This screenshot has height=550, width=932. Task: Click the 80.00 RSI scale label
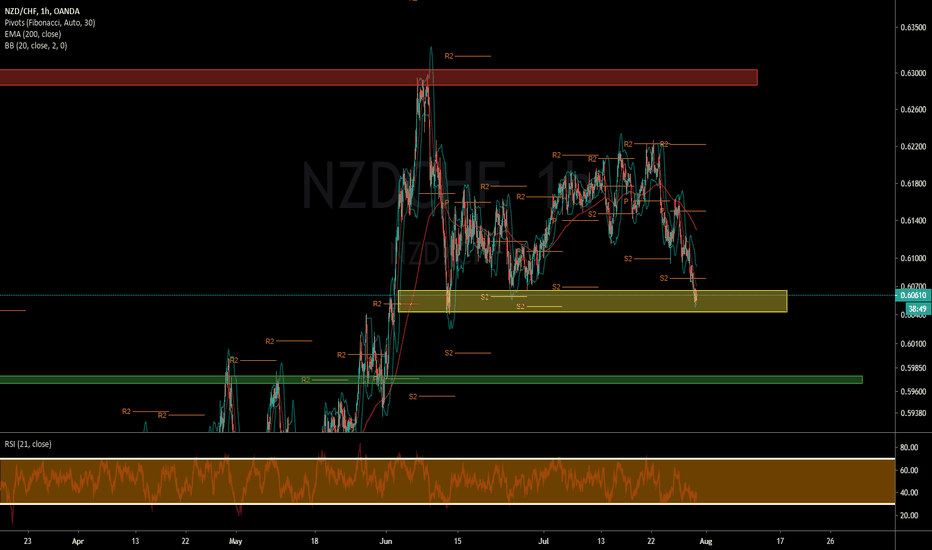(909, 447)
